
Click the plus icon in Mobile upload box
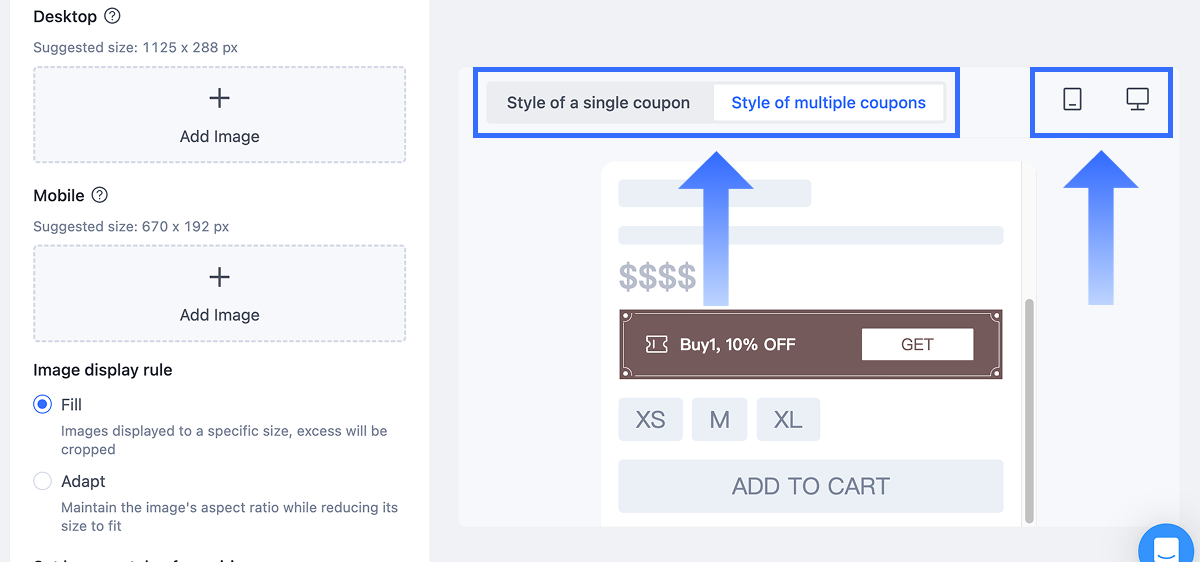pyautogui.click(x=219, y=277)
